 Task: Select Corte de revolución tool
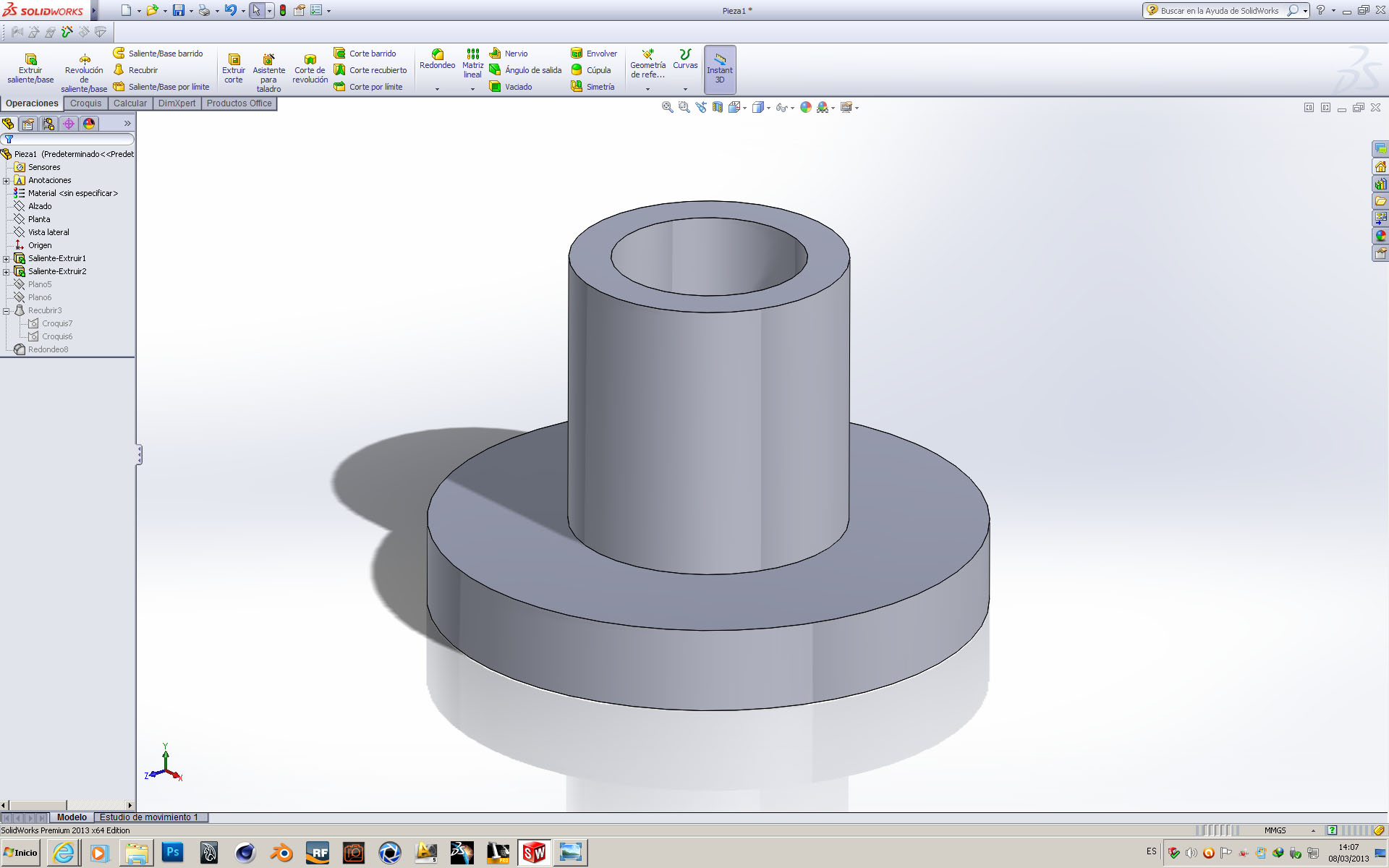click(310, 69)
